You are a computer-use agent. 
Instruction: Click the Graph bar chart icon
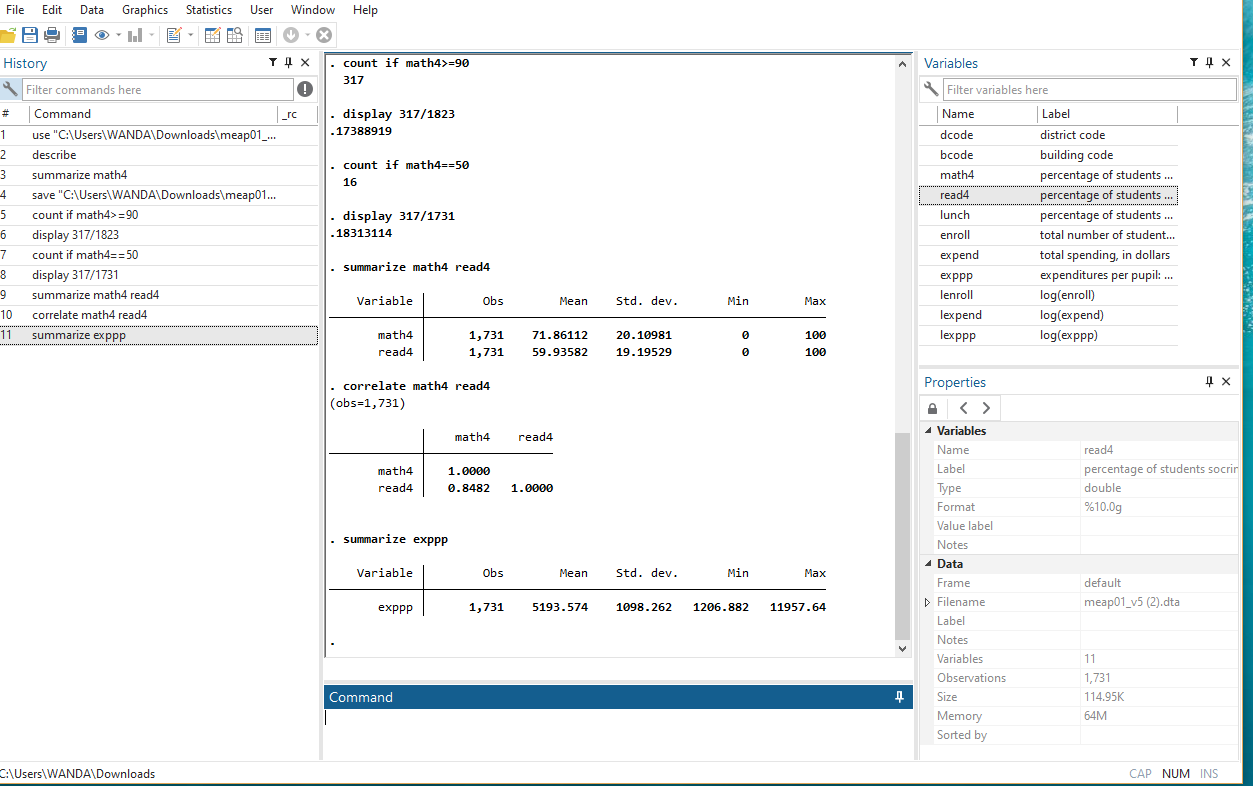pyautogui.click(x=135, y=35)
